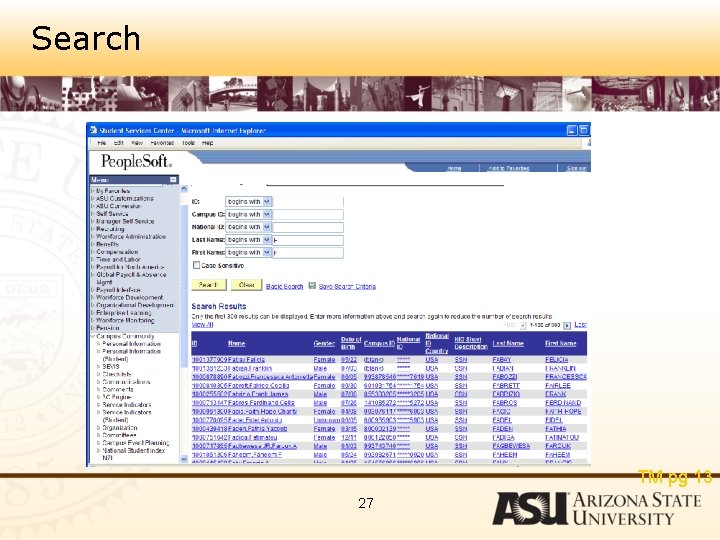Screen dimensions: 720x540
Task: Click the Save Search Criteria link
Action: click(x=347, y=287)
